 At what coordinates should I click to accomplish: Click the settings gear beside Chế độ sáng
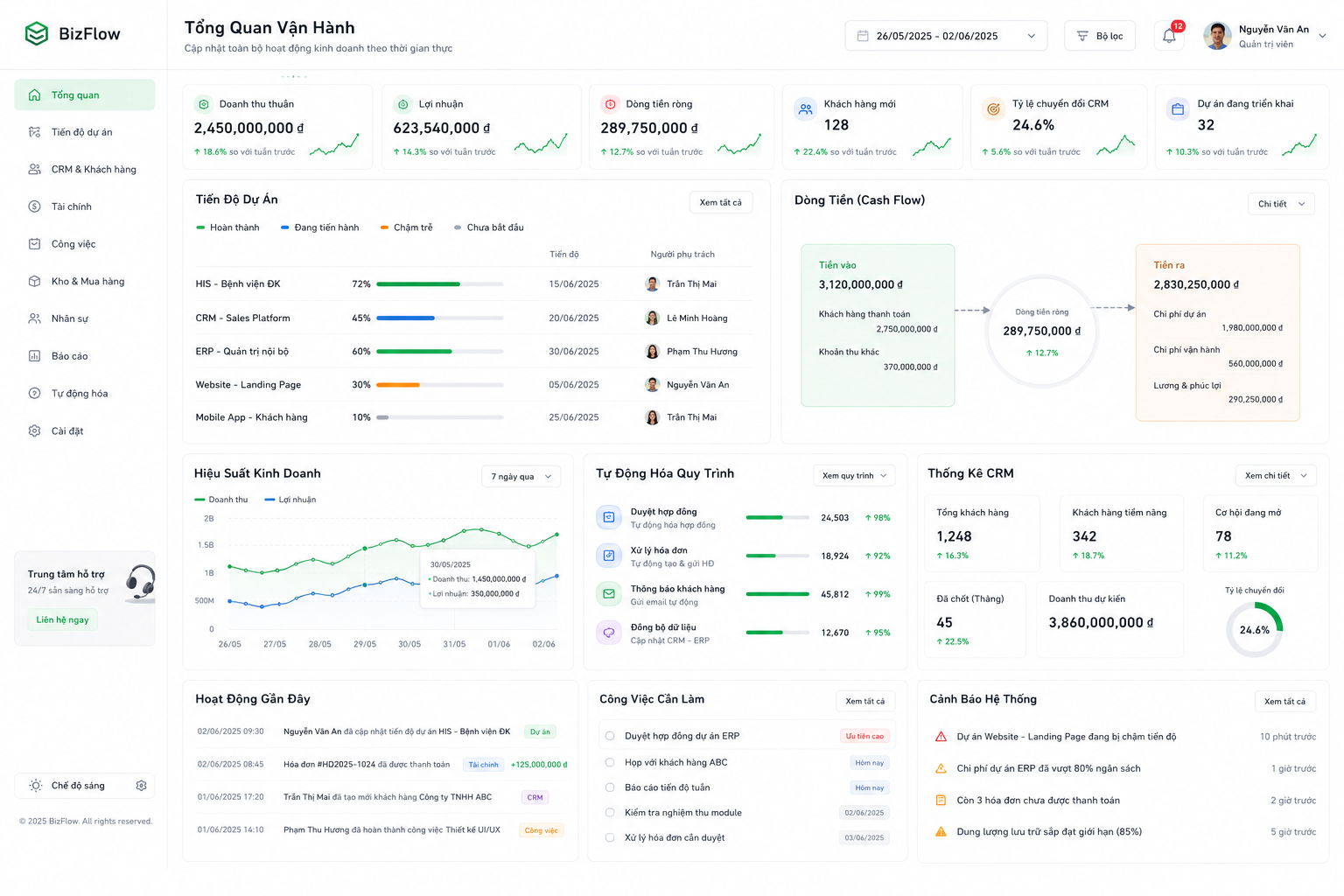click(141, 786)
